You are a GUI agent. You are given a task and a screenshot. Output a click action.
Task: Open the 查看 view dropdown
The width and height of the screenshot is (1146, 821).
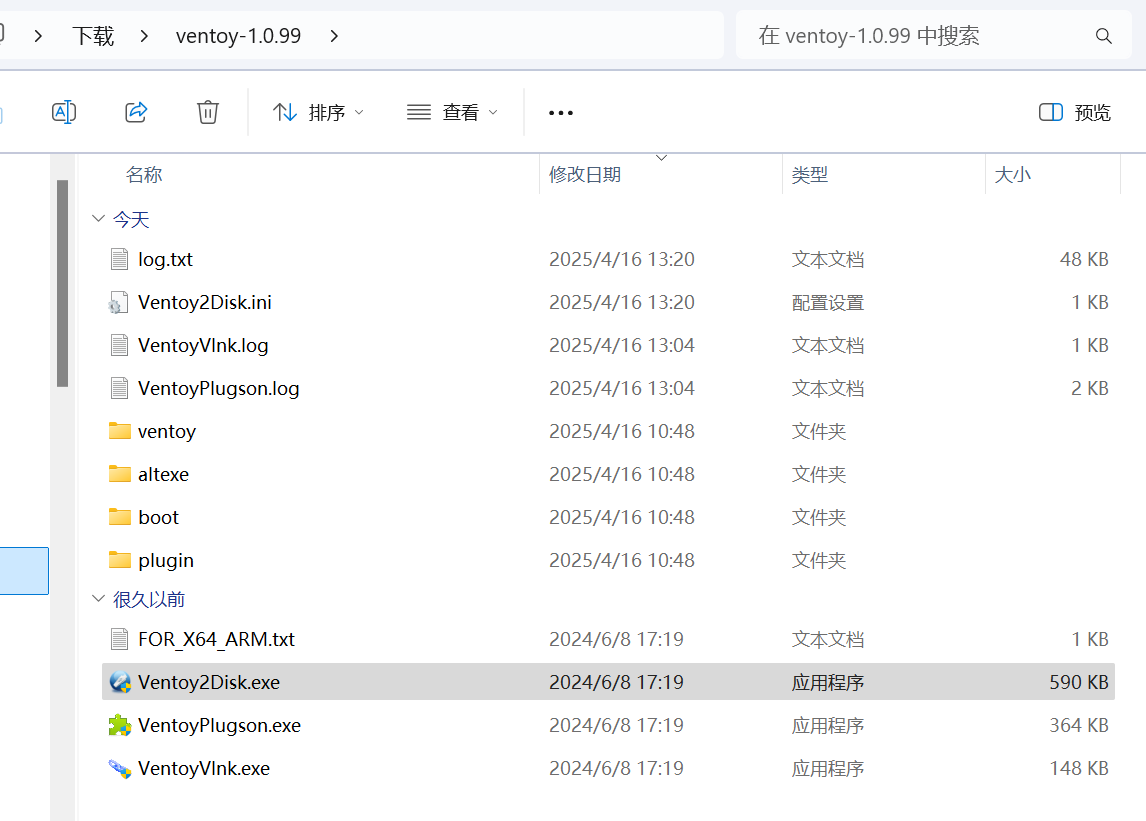point(452,113)
